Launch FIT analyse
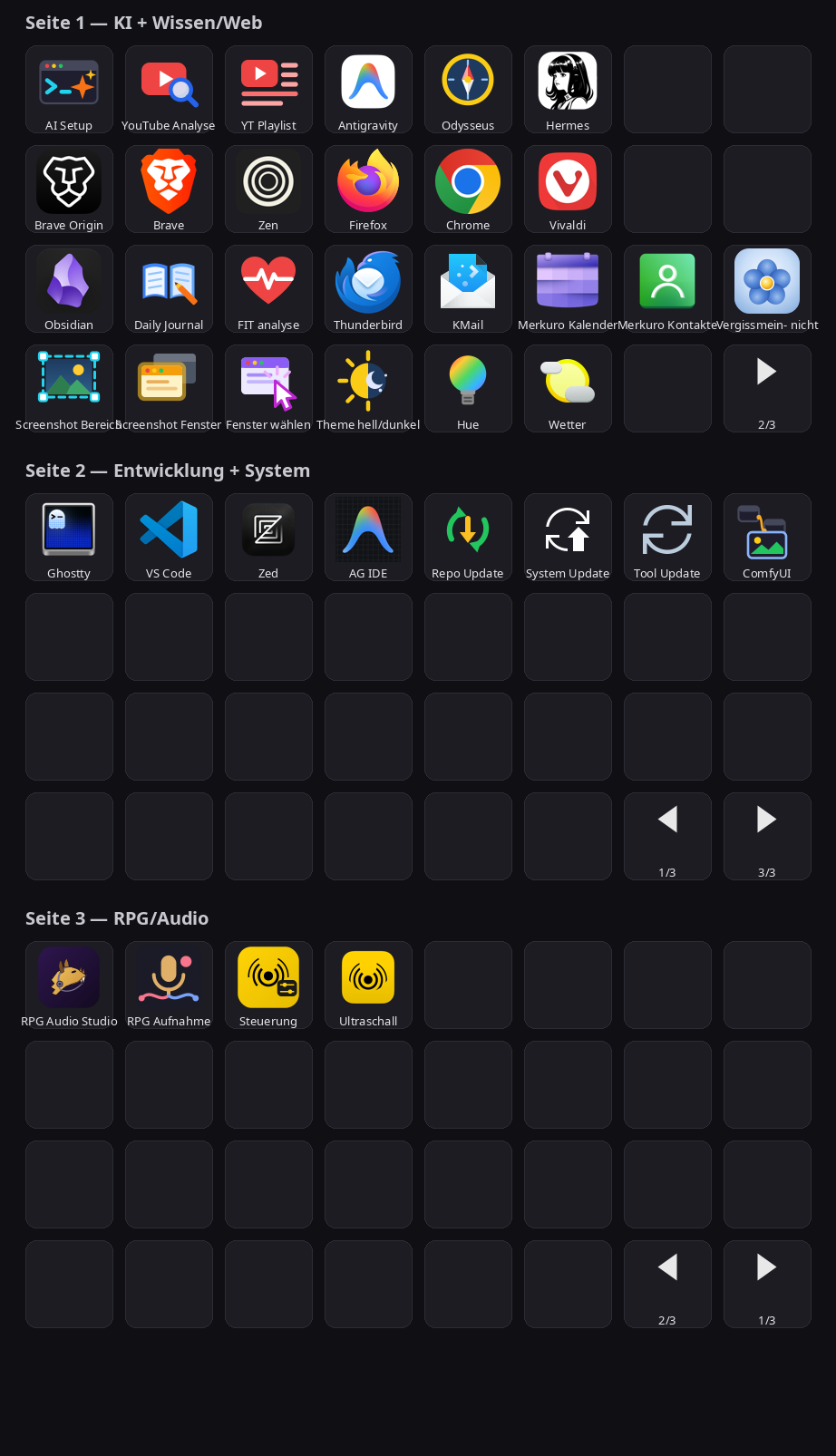The width and height of the screenshot is (836, 1456). click(x=268, y=289)
